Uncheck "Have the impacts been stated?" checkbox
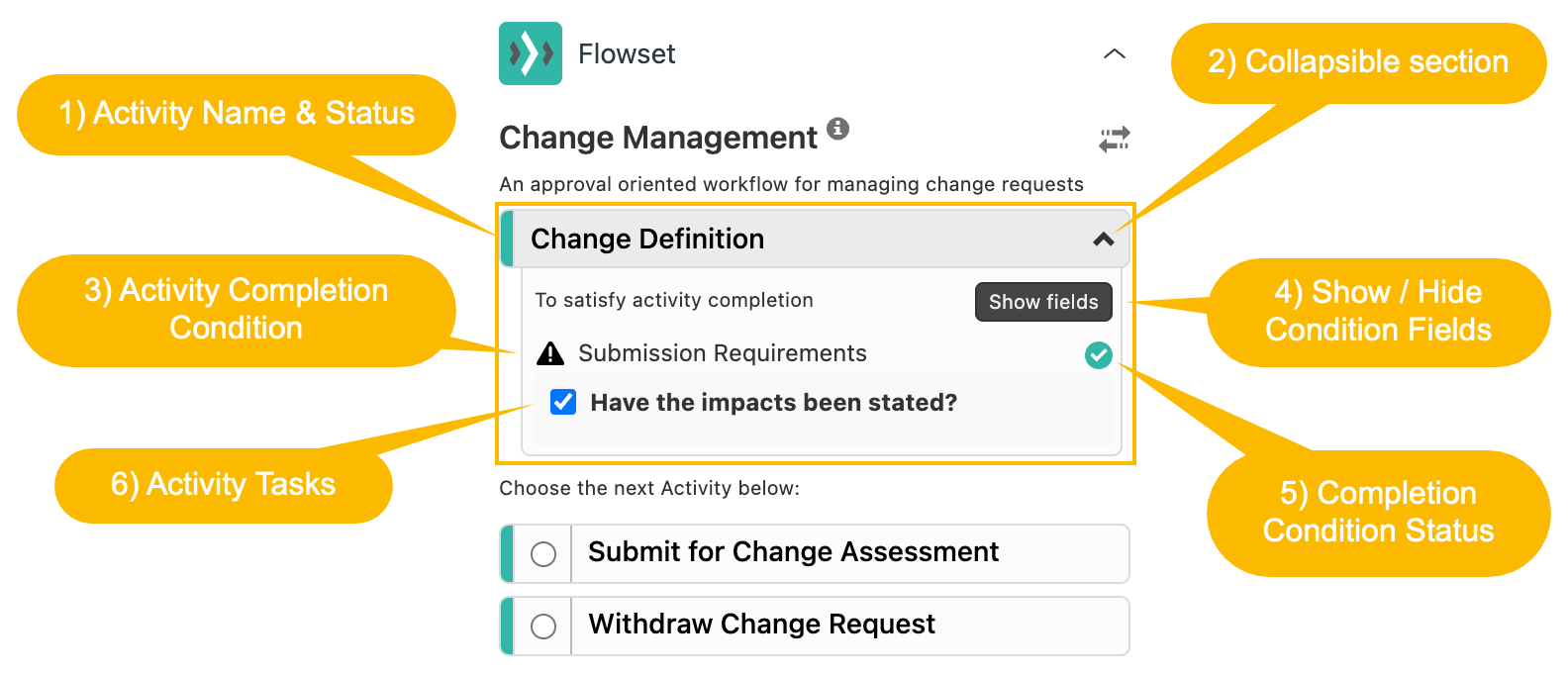Screen dimensions: 1568x677 563,402
